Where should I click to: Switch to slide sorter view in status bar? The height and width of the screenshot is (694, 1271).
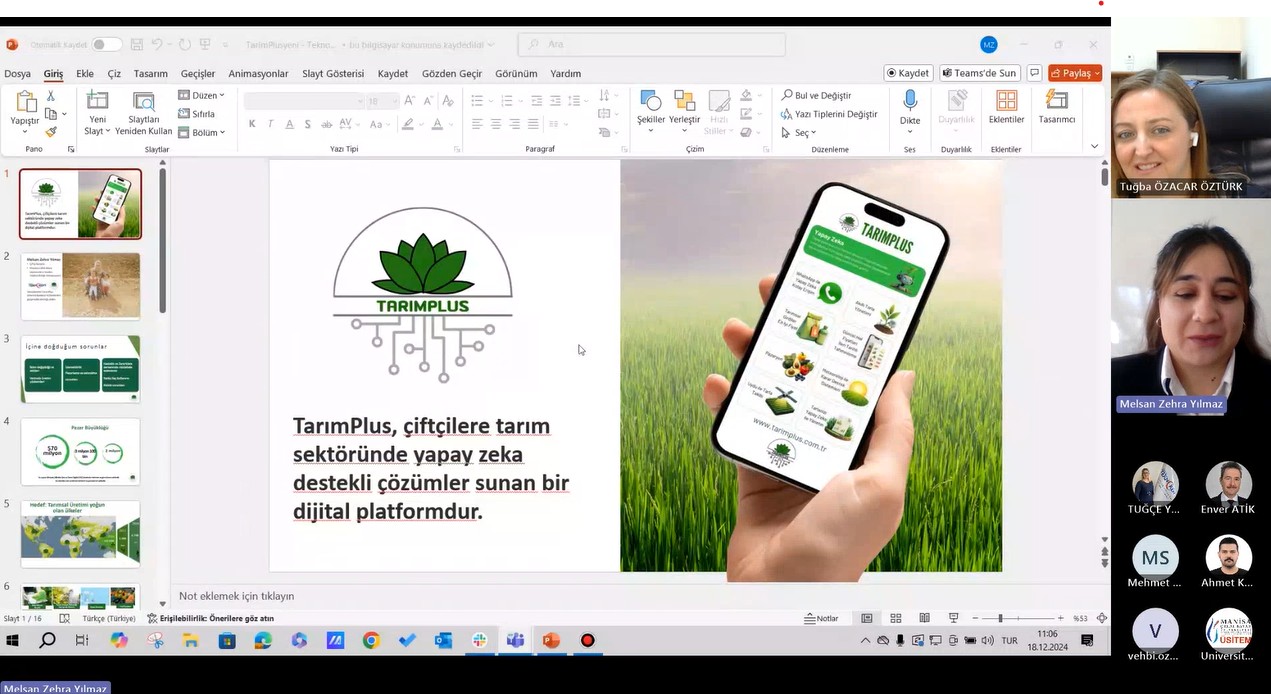click(x=896, y=618)
